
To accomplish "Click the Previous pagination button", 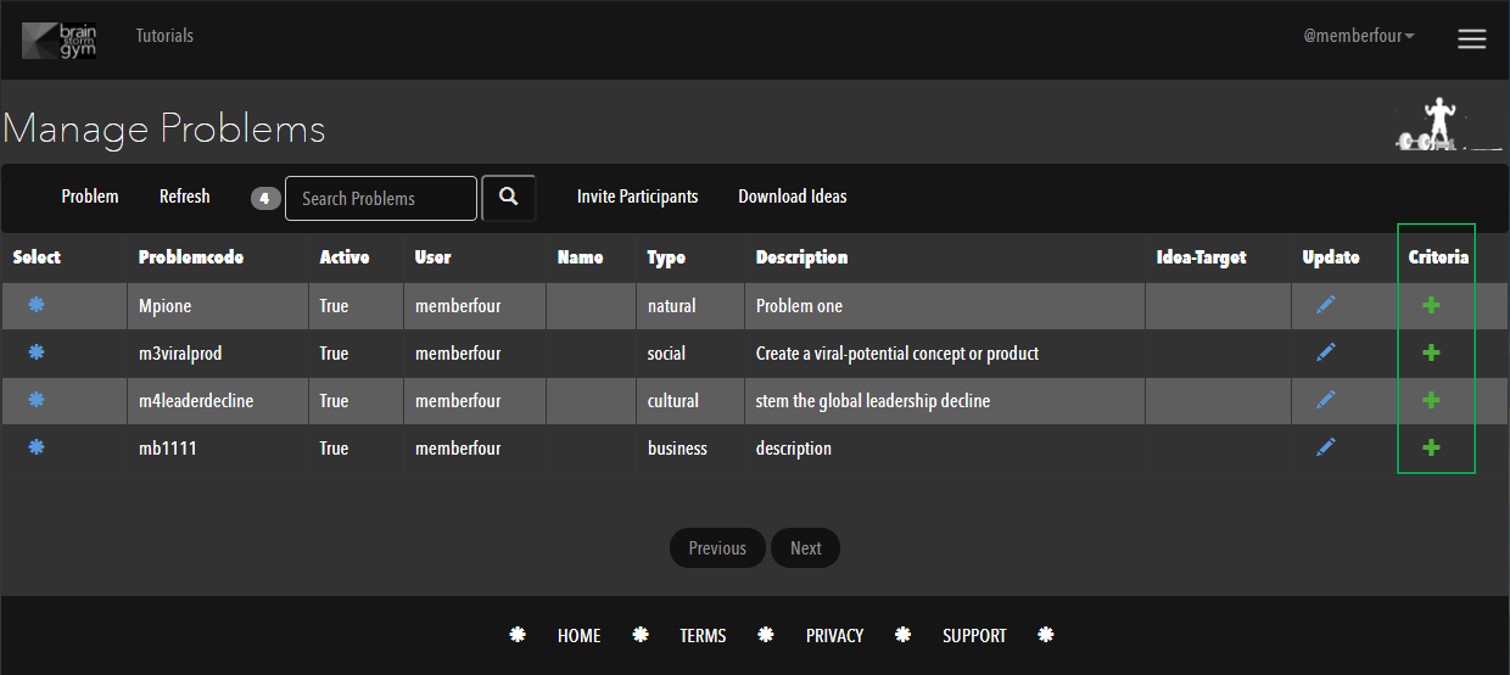I will coord(717,548).
